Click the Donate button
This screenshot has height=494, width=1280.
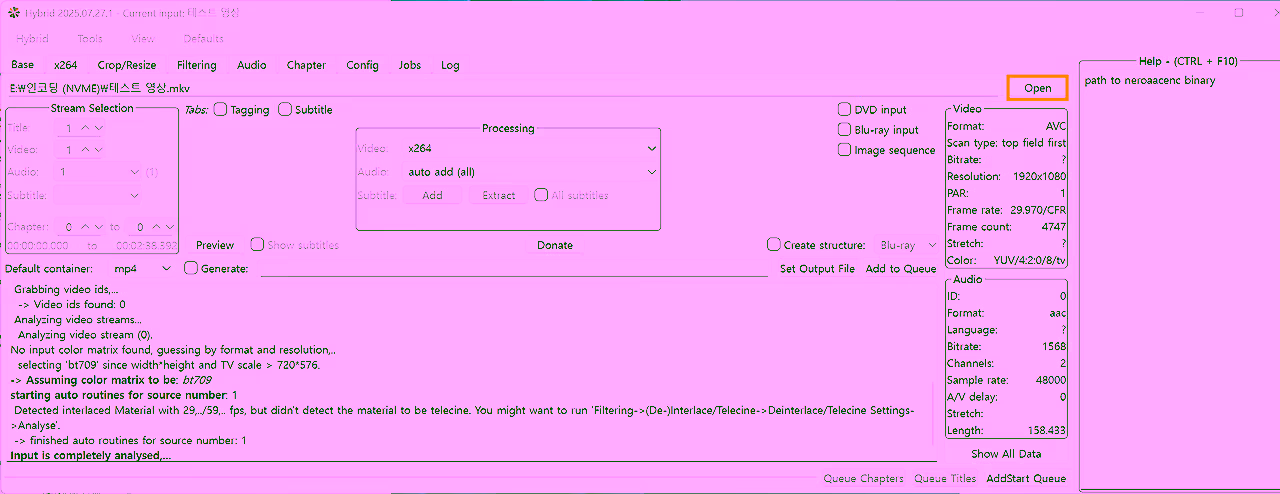(x=555, y=245)
